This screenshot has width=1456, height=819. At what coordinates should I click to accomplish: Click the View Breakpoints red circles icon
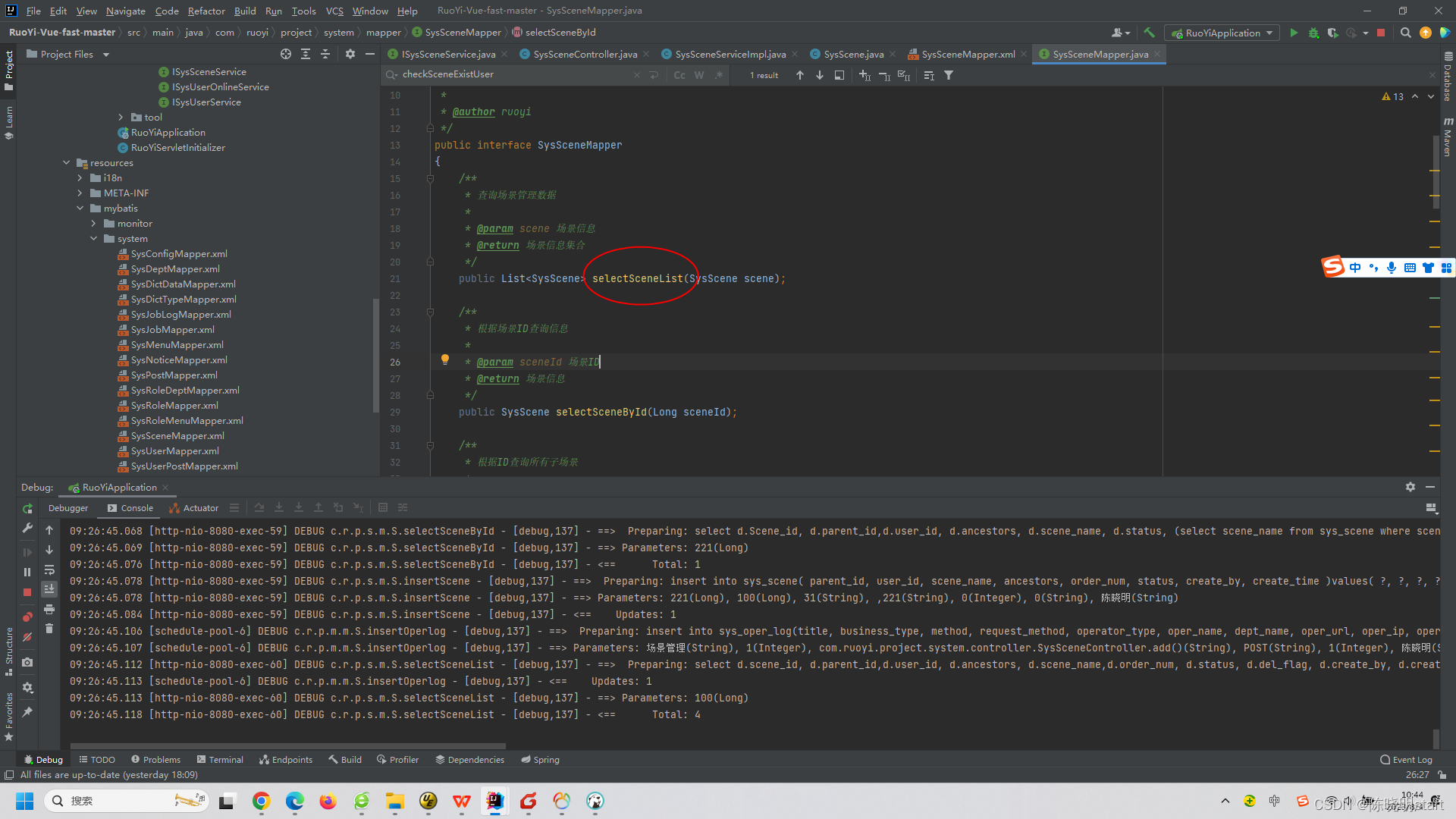click(x=27, y=617)
